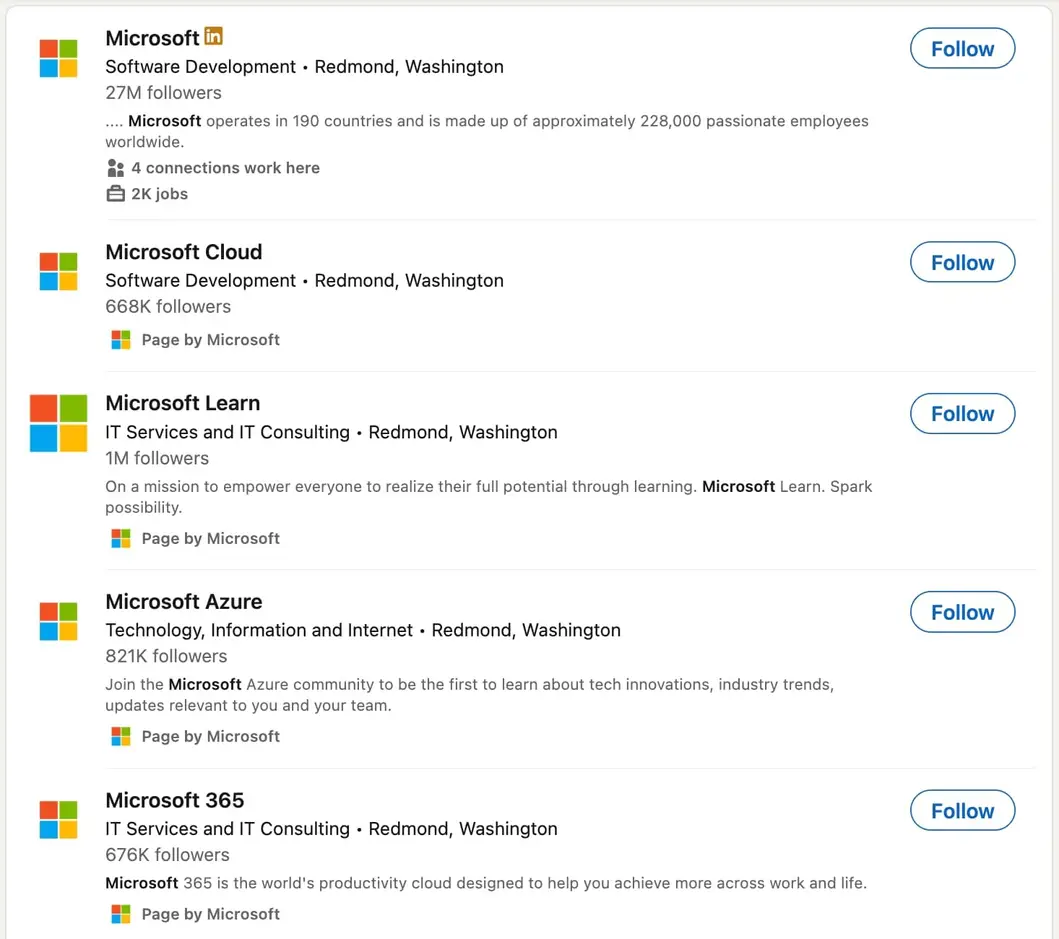Open the Microsoft 365 company page
Screen dimensions: 1059x939
pyautogui.click(x=174, y=800)
